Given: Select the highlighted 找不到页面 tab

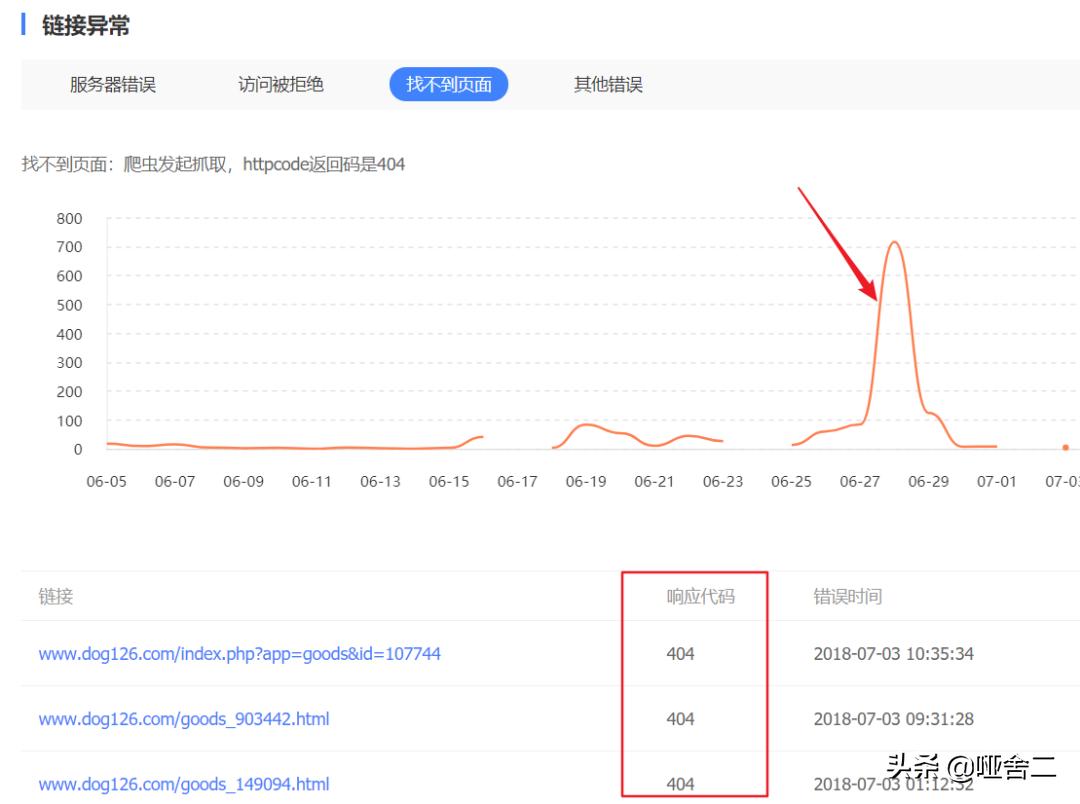Looking at the screenshot, I should coord(448,85).
